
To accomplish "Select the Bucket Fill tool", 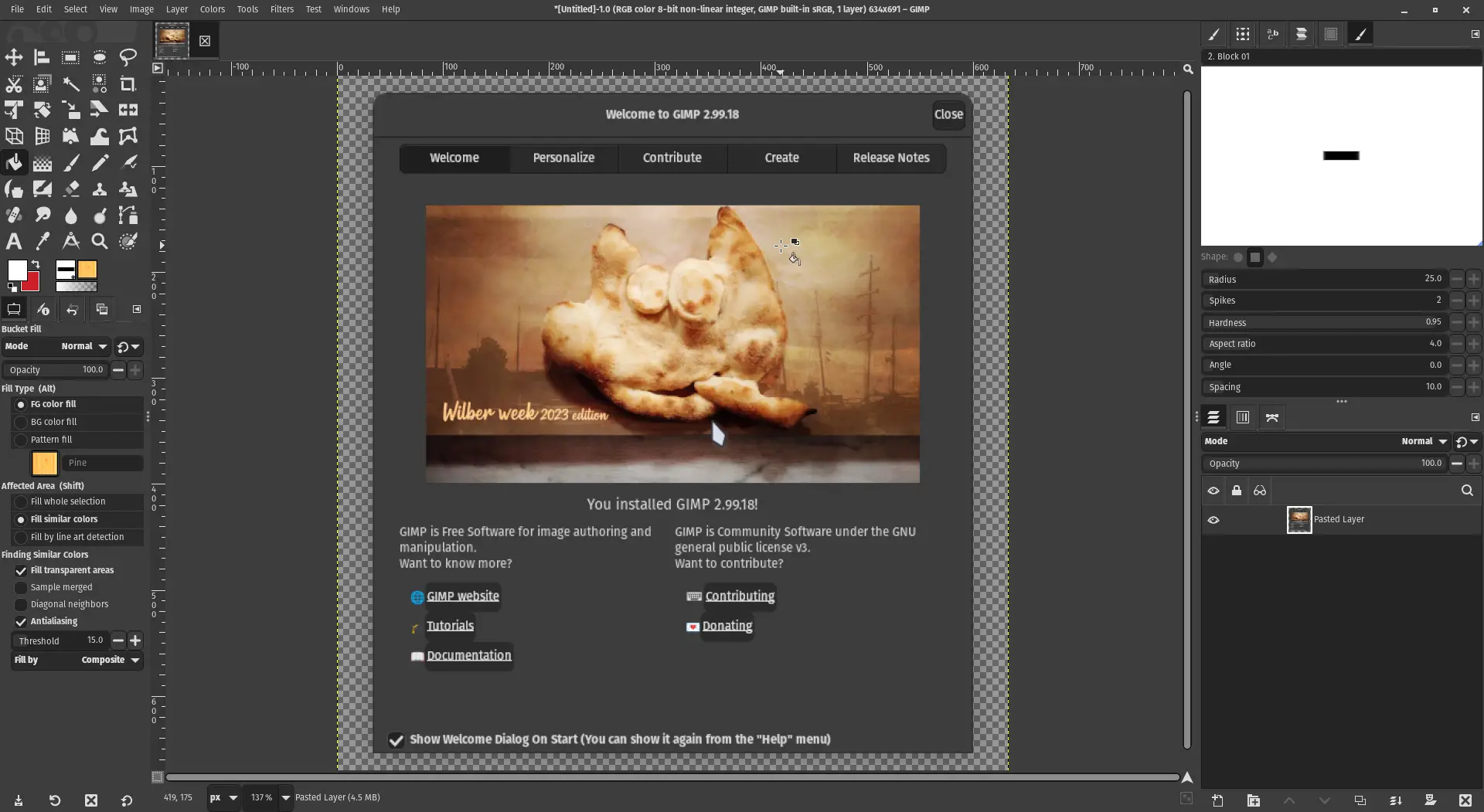I will coord(15,162).
